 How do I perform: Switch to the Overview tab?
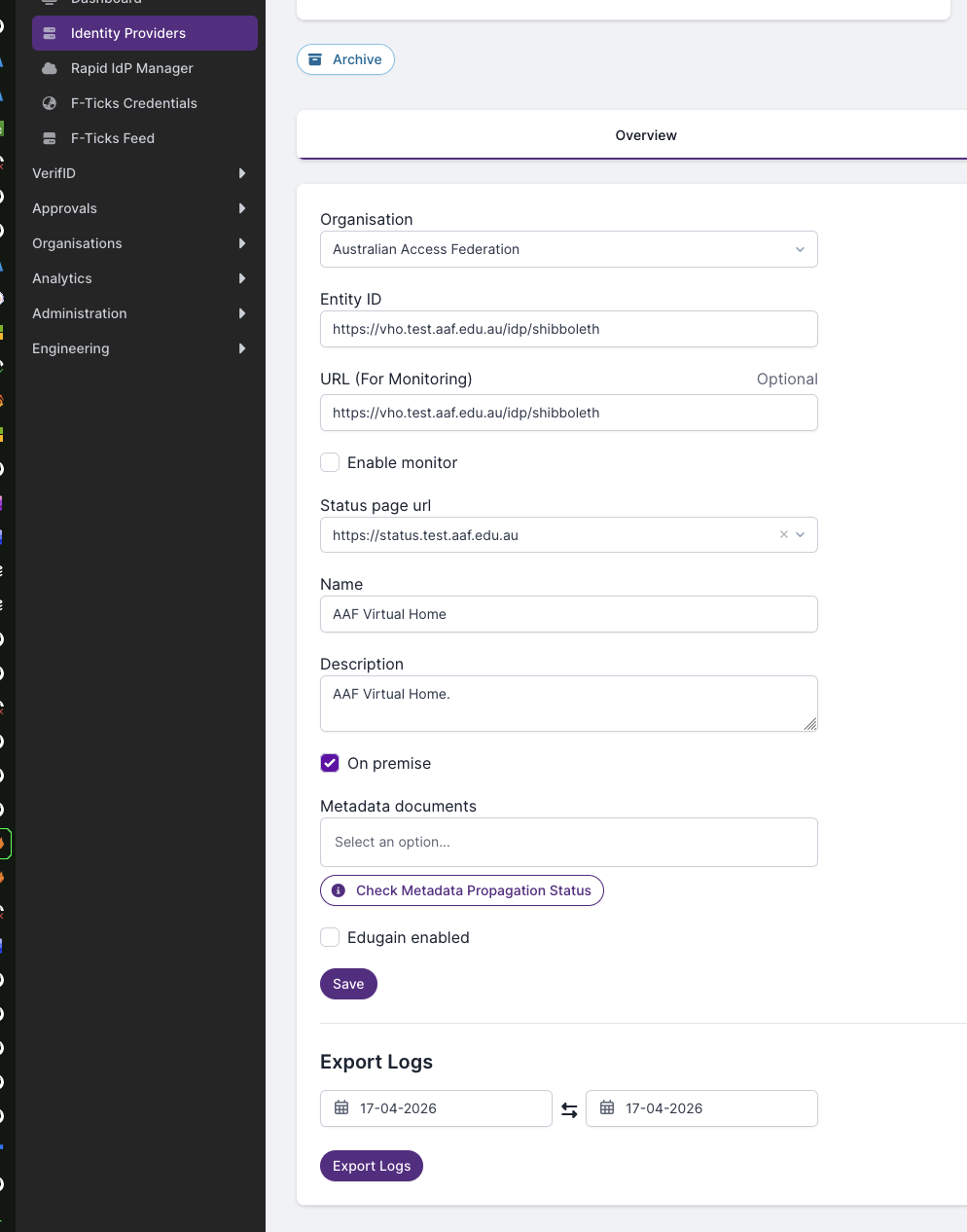645,135
